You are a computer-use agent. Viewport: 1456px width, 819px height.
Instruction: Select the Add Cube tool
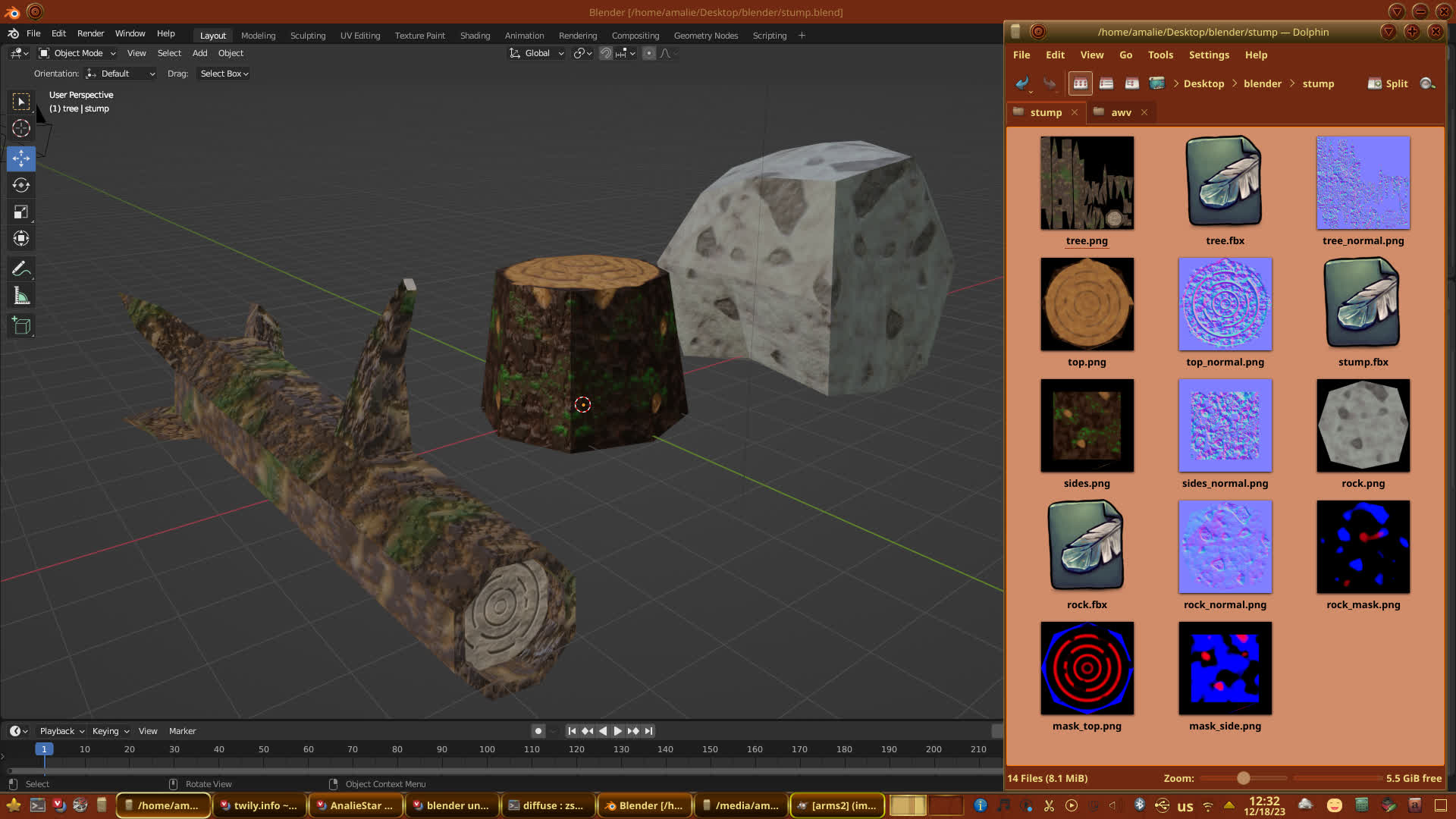(x=21, y=326)
